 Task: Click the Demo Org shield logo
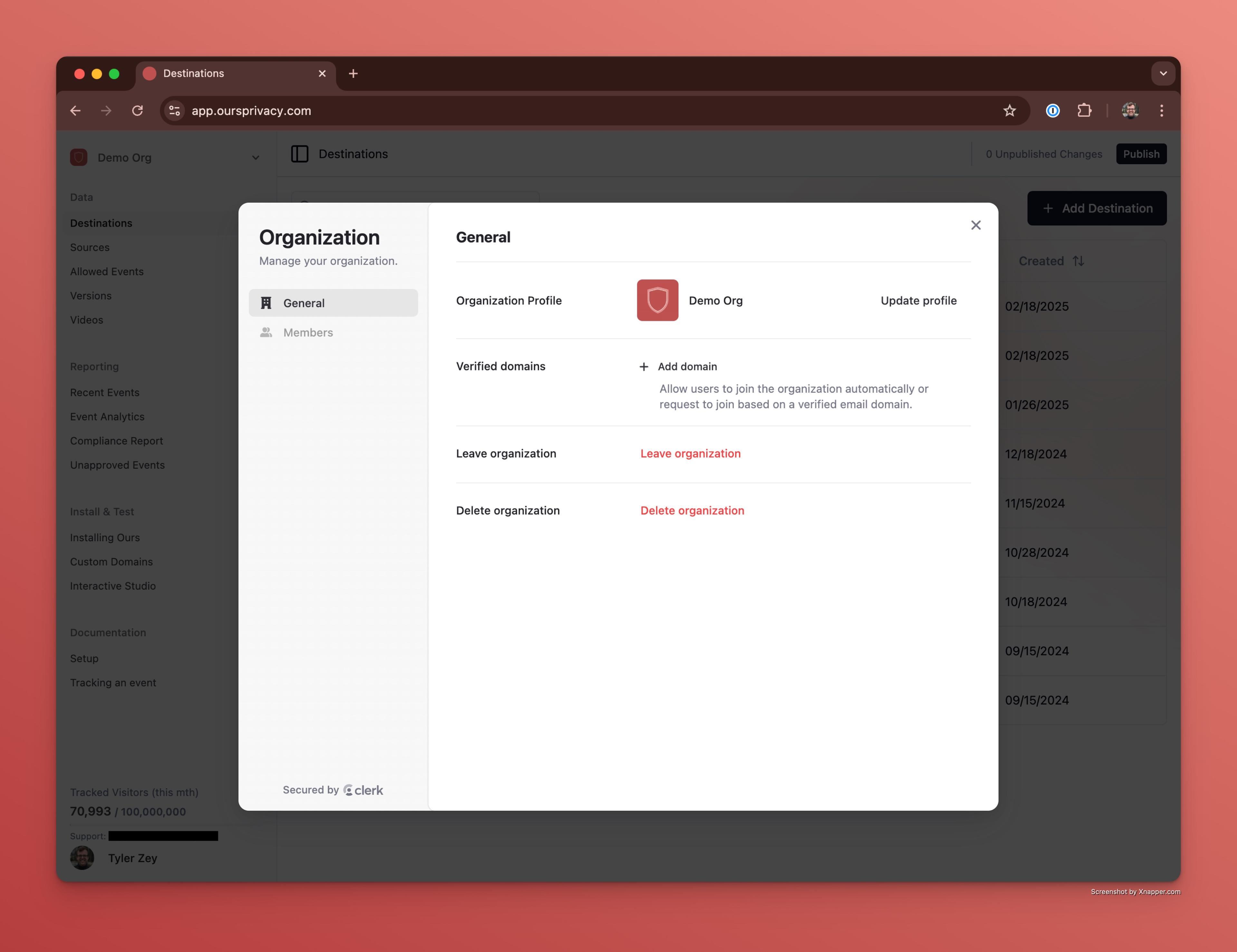point(657,300)
